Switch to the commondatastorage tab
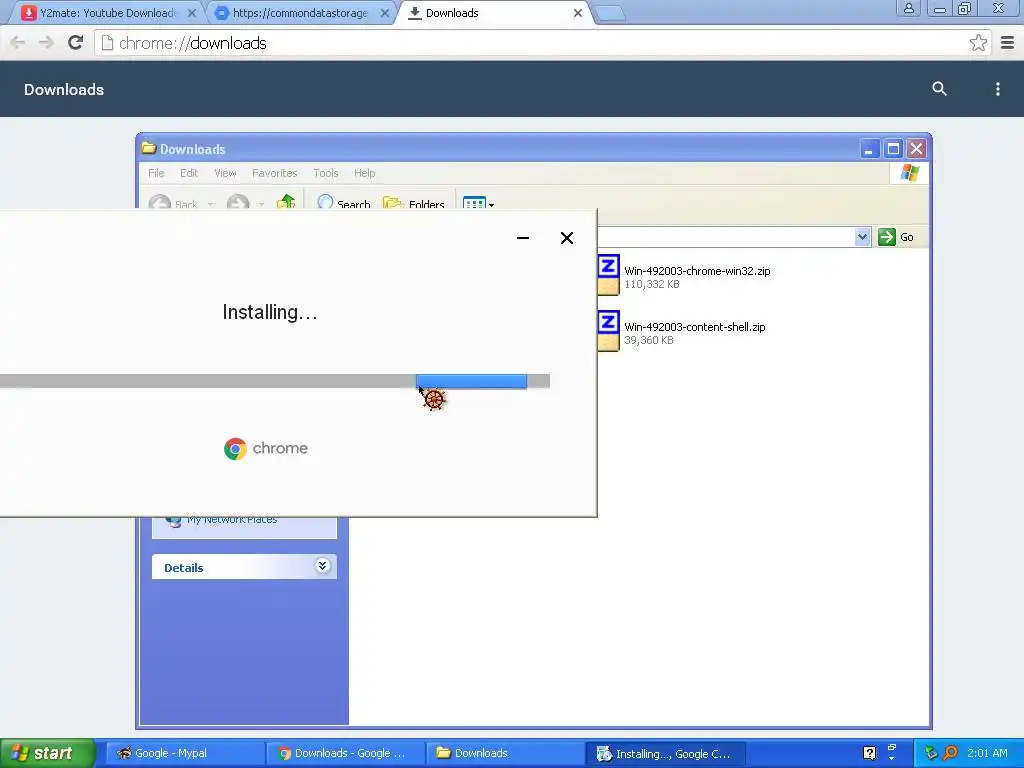Viewport: 1024px width, 768px height. click(x=300, y=13)
